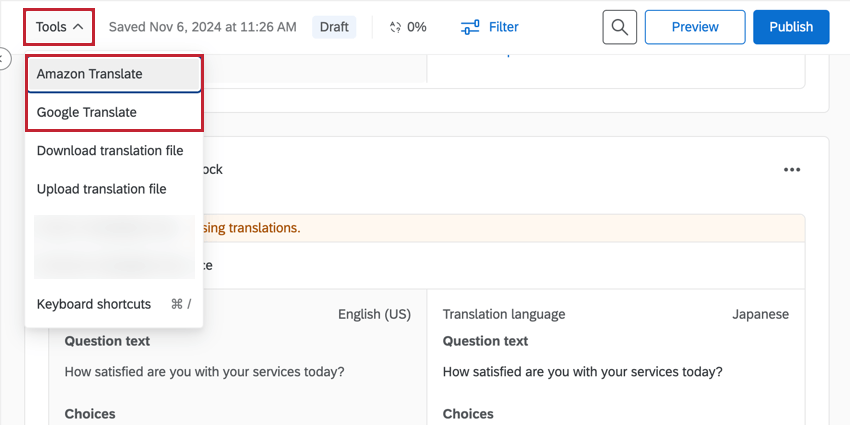Click the Saved Nov 6, 2024 timestamp
Viewport: 850px width, 425px height.
(x=202, y=27)
